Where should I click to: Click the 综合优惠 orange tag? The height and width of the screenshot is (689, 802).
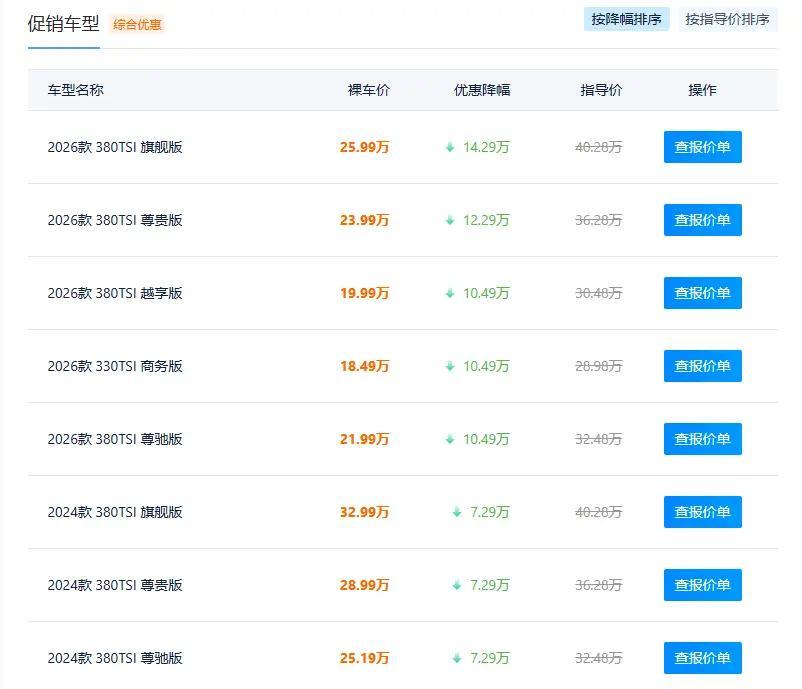[137, 25]
